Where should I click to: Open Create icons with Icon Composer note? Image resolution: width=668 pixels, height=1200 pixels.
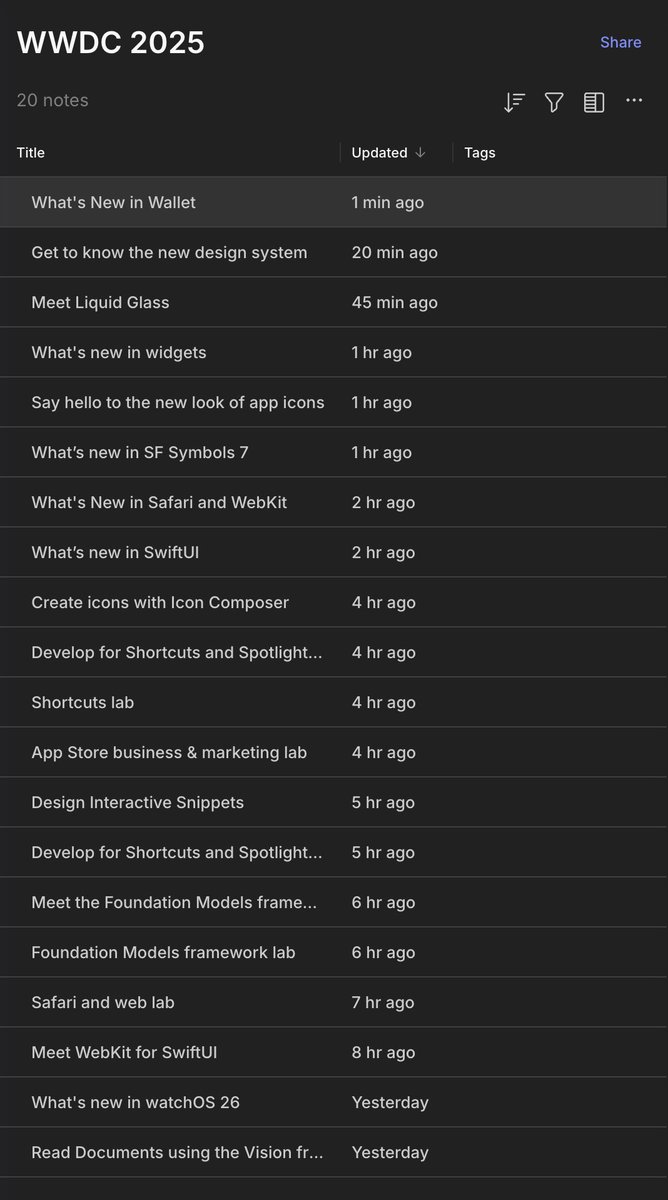coord(334,602)
